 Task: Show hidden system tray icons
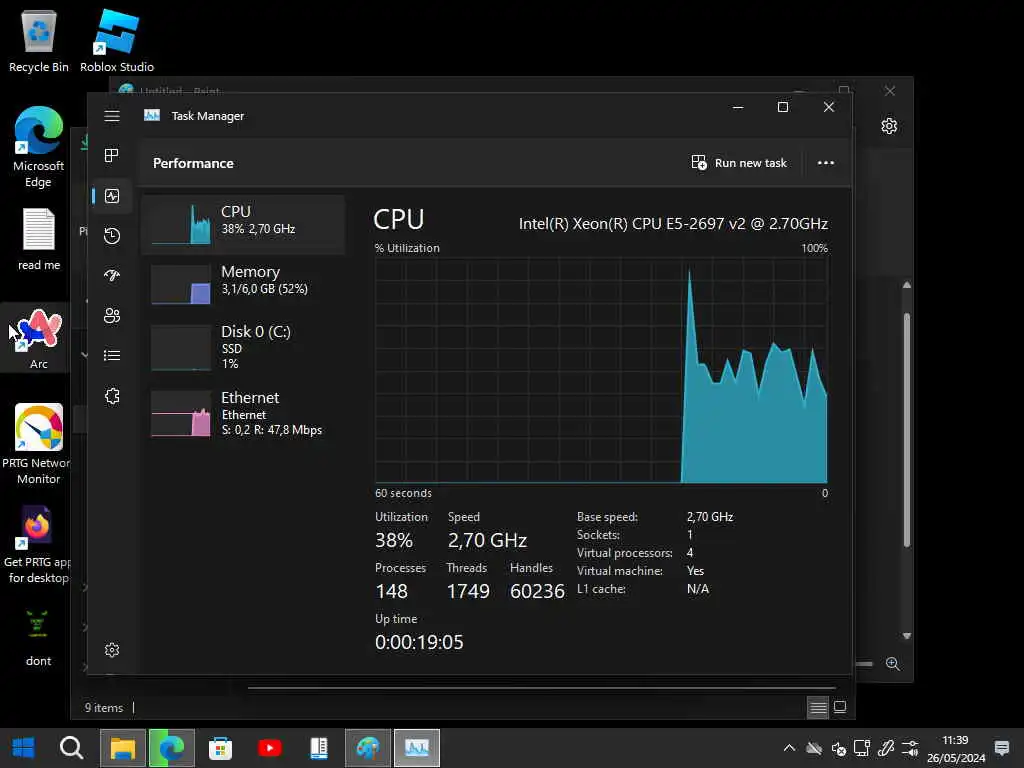pos(789,748)
